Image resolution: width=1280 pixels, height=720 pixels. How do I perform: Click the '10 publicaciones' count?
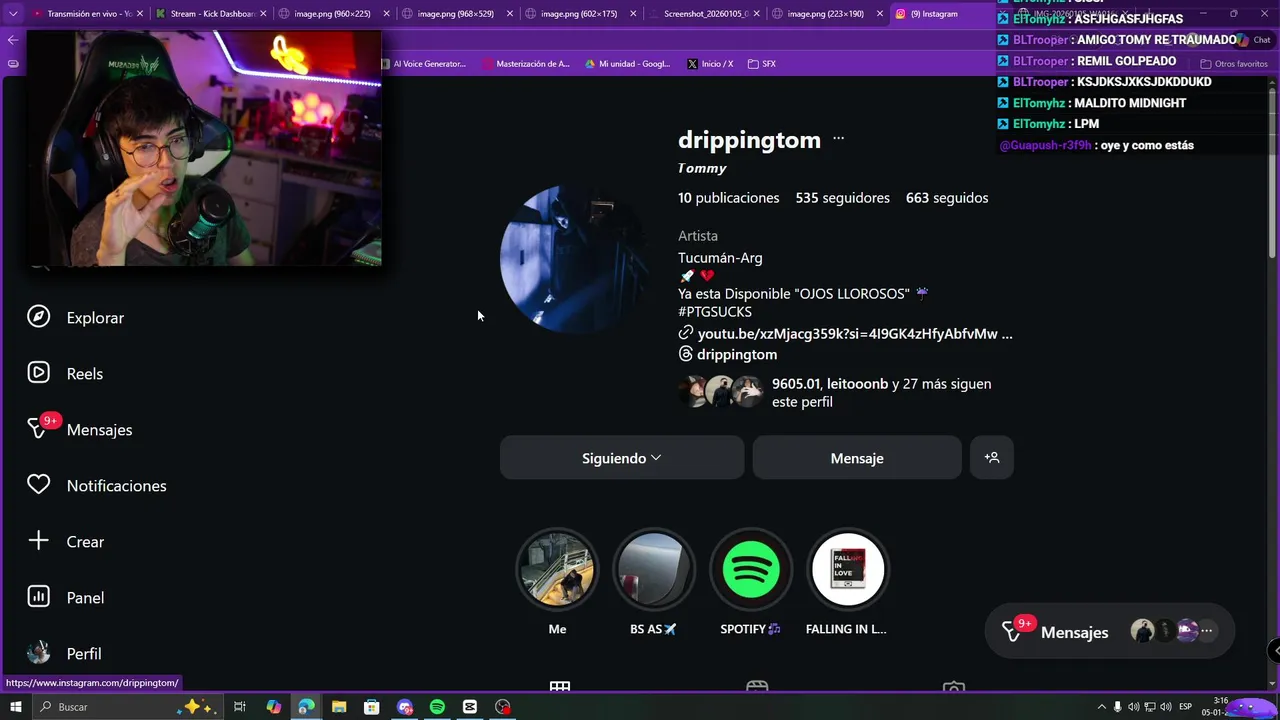click(728, 198)
